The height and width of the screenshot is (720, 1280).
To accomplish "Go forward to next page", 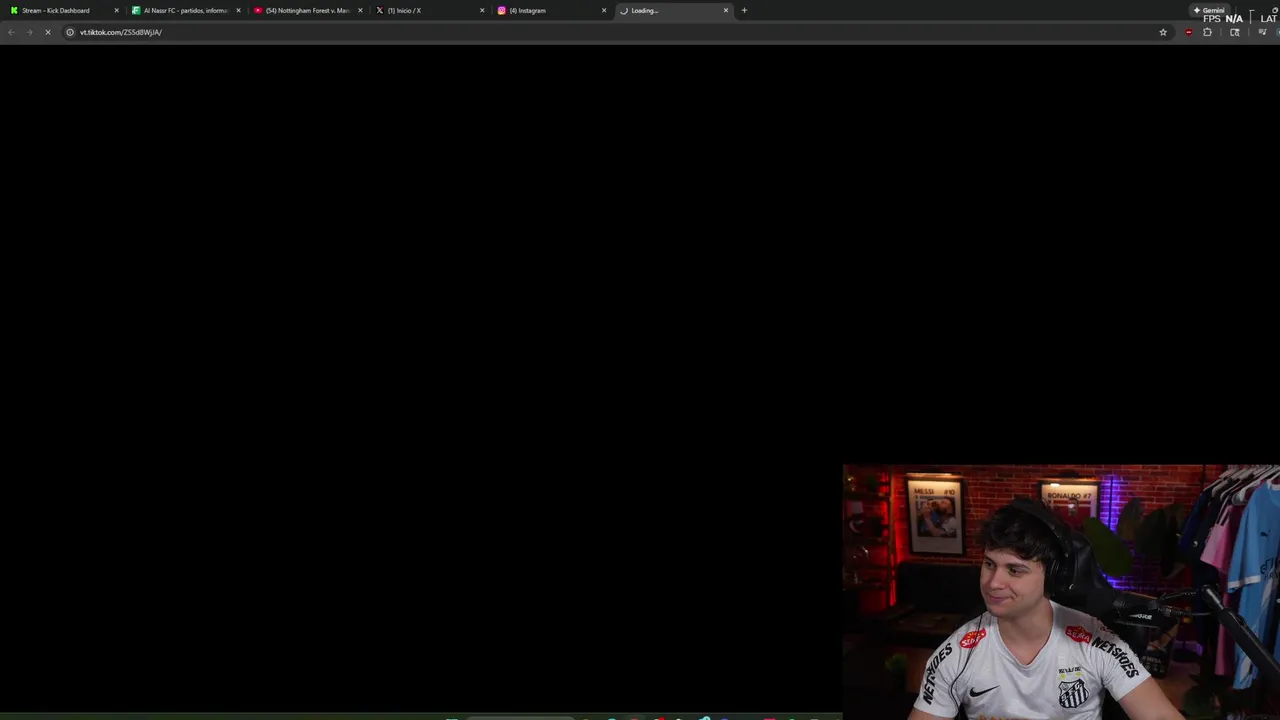I will click(29, 32).
